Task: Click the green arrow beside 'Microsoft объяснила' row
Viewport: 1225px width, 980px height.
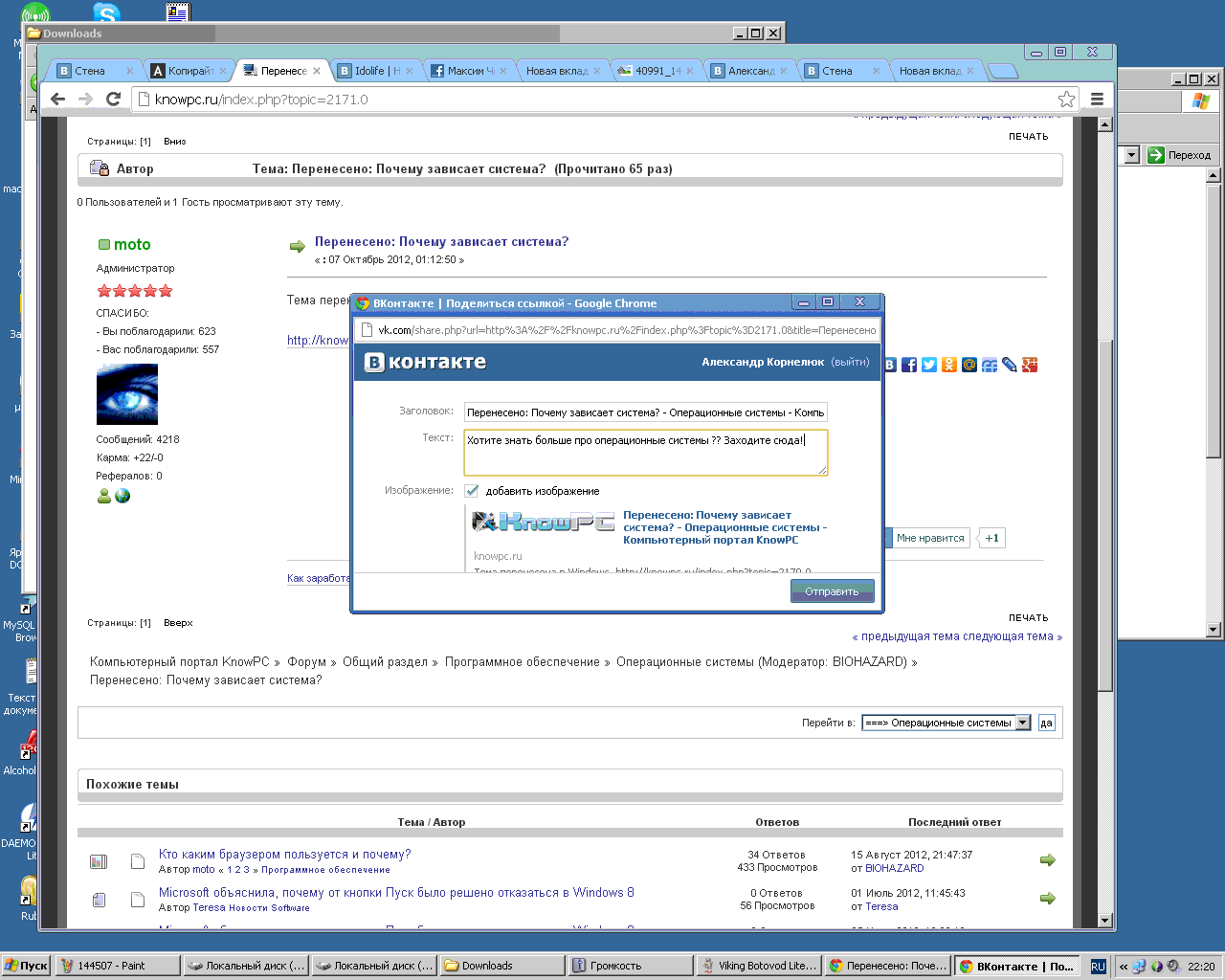Action: (x=1048, y=899)
